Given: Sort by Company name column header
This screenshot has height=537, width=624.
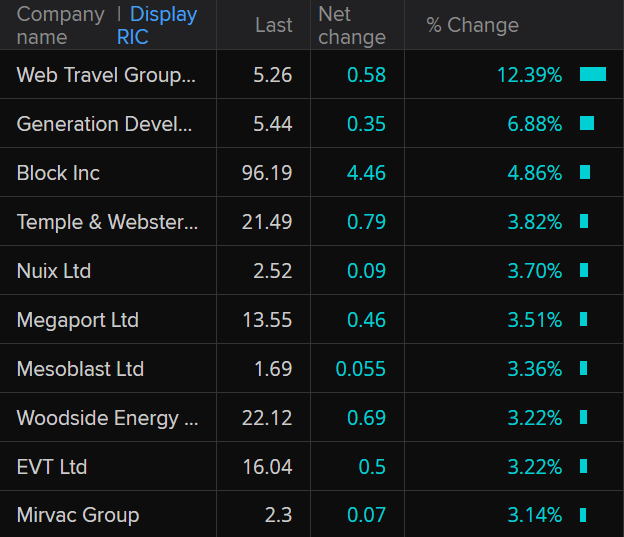Looking at the screenshot, I should tap(60, 25).
